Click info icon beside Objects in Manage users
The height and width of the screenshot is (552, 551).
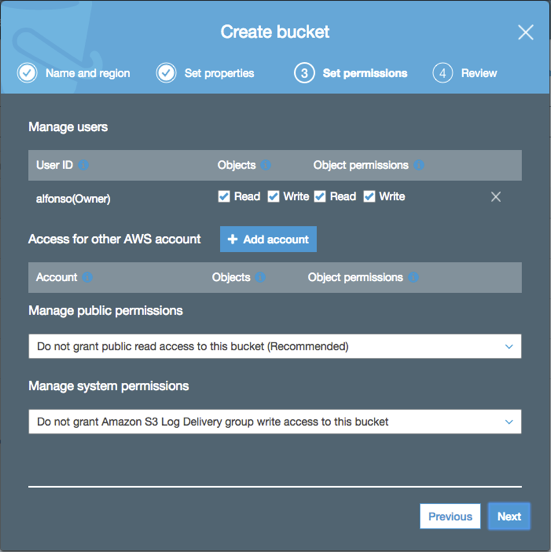tap(265, 165)
